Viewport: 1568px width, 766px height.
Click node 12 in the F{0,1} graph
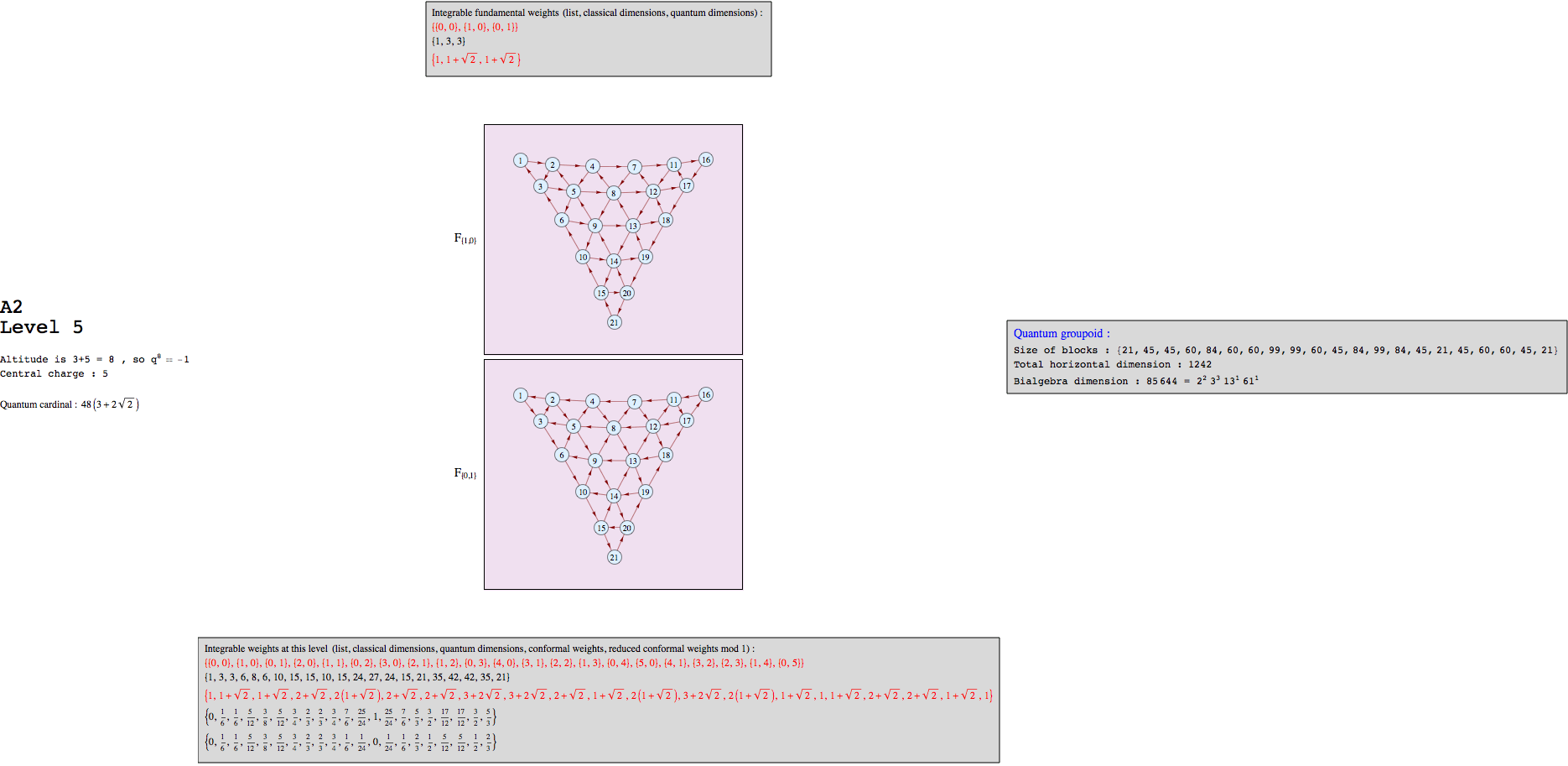653,426
